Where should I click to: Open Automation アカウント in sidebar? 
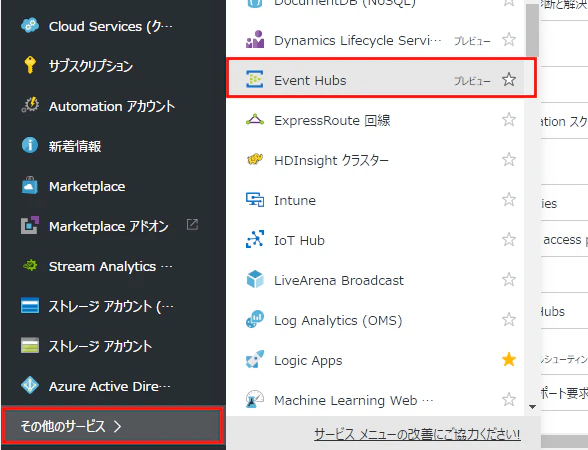(x=113, y=106)
